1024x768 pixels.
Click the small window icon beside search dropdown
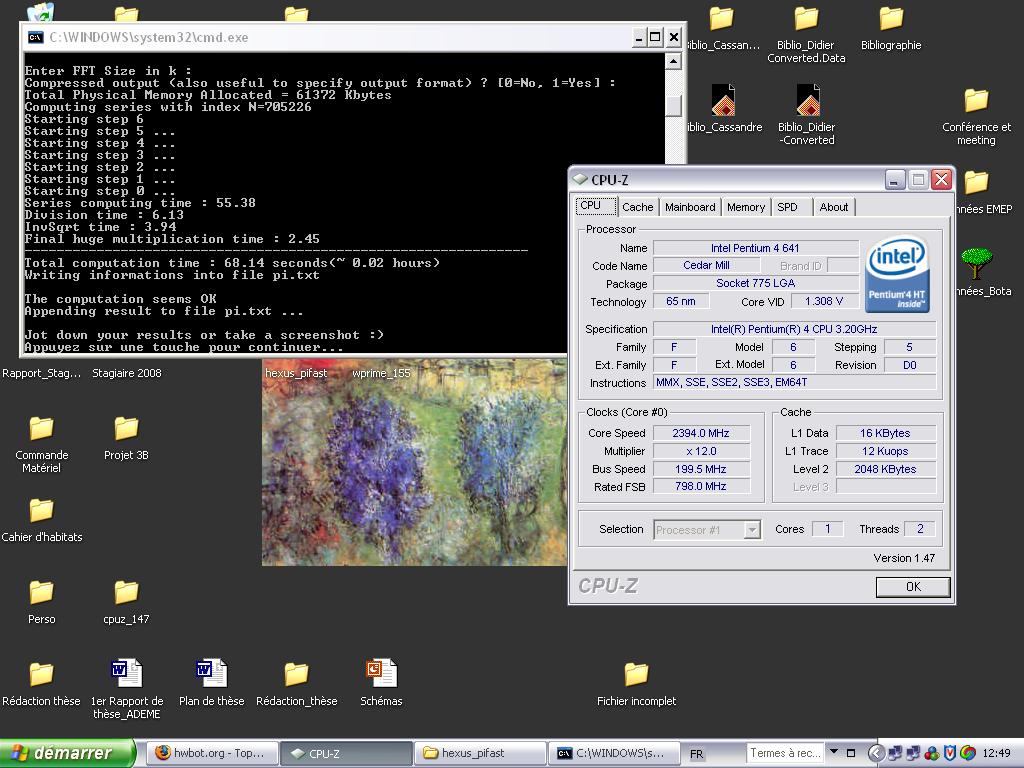[851, 752]
